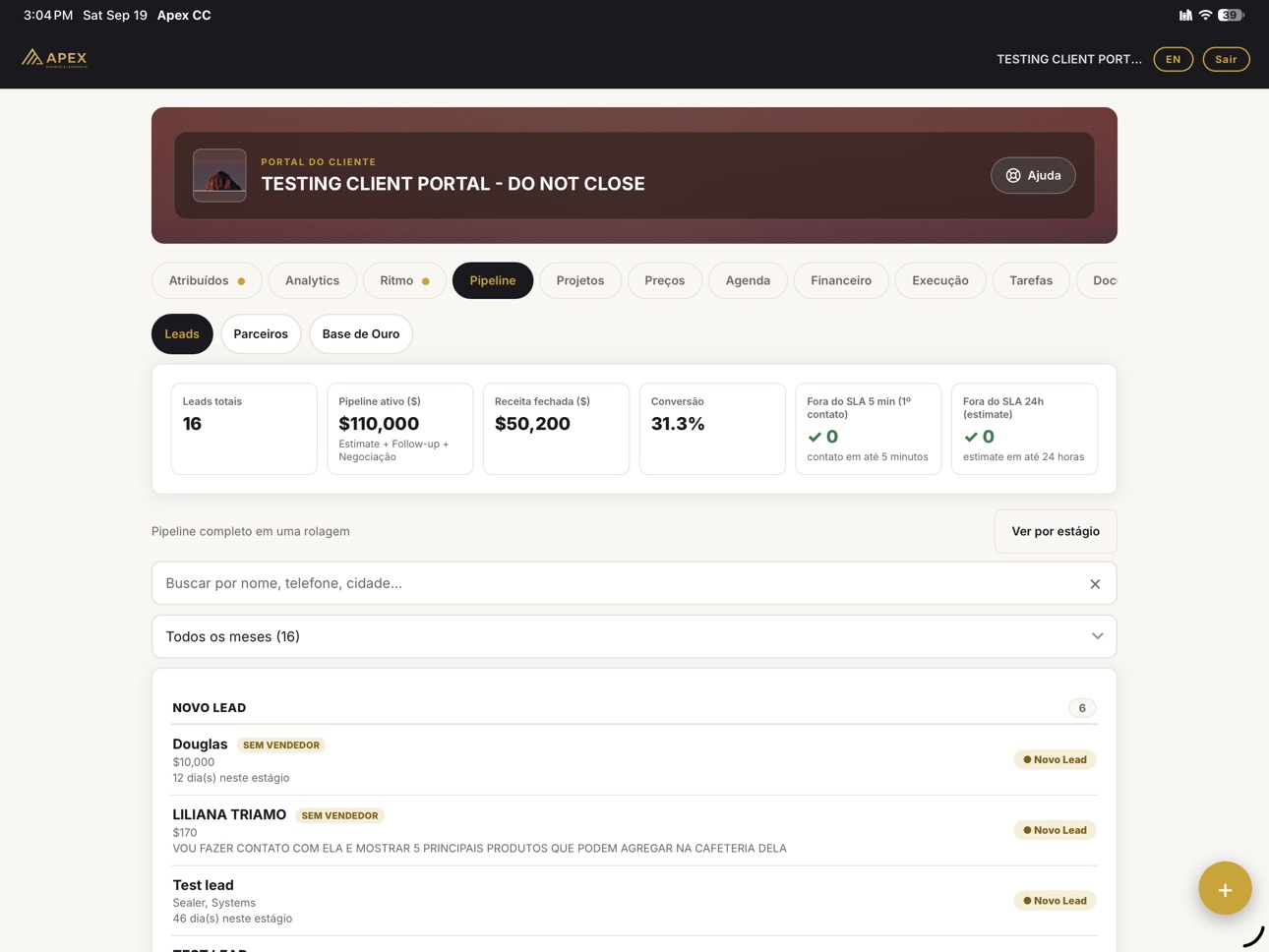Switch language with the EN button
1269x952 pixels.
(x=1173, y=59)
